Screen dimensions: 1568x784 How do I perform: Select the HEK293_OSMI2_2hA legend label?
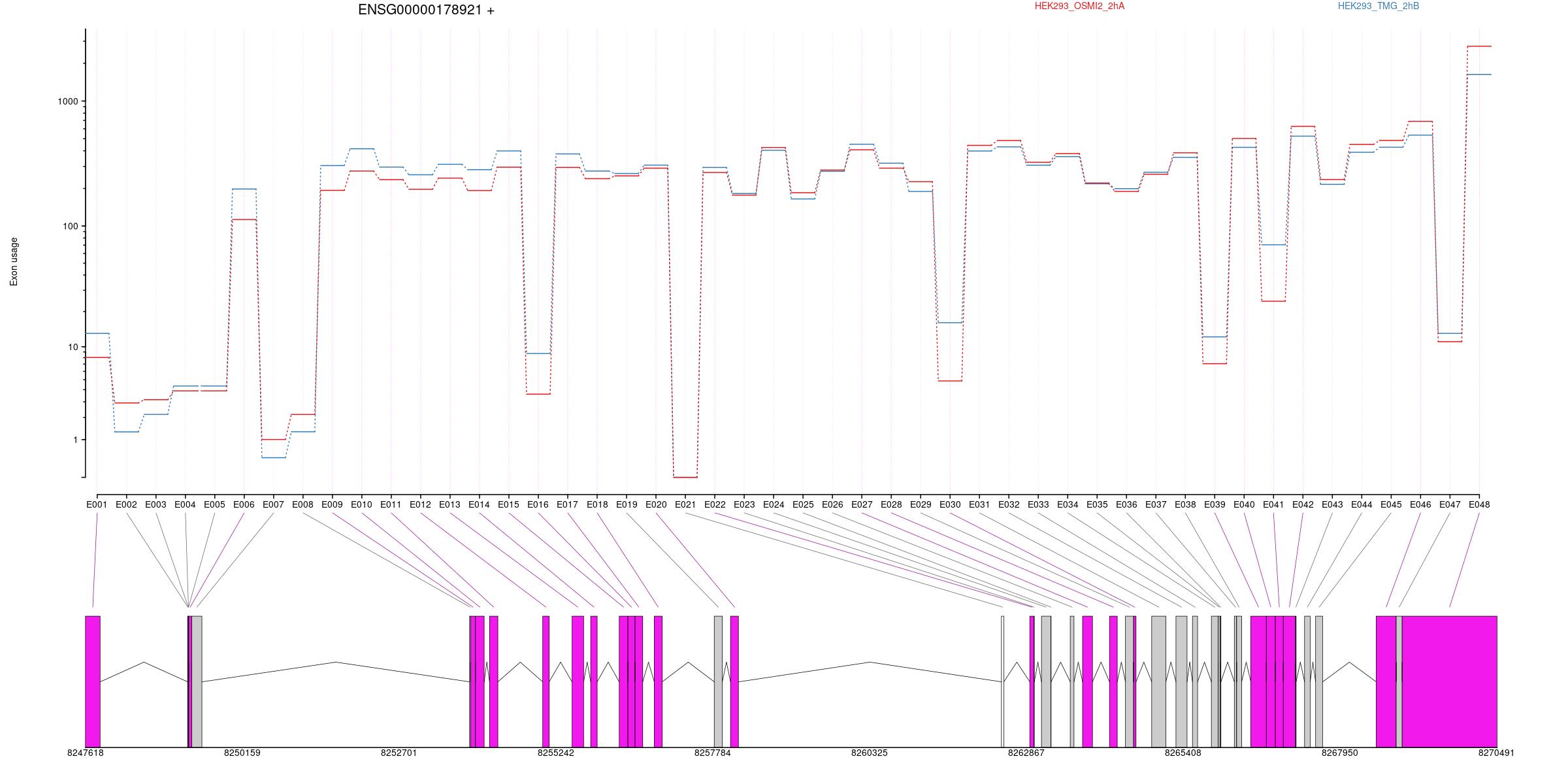[1079, 6]
